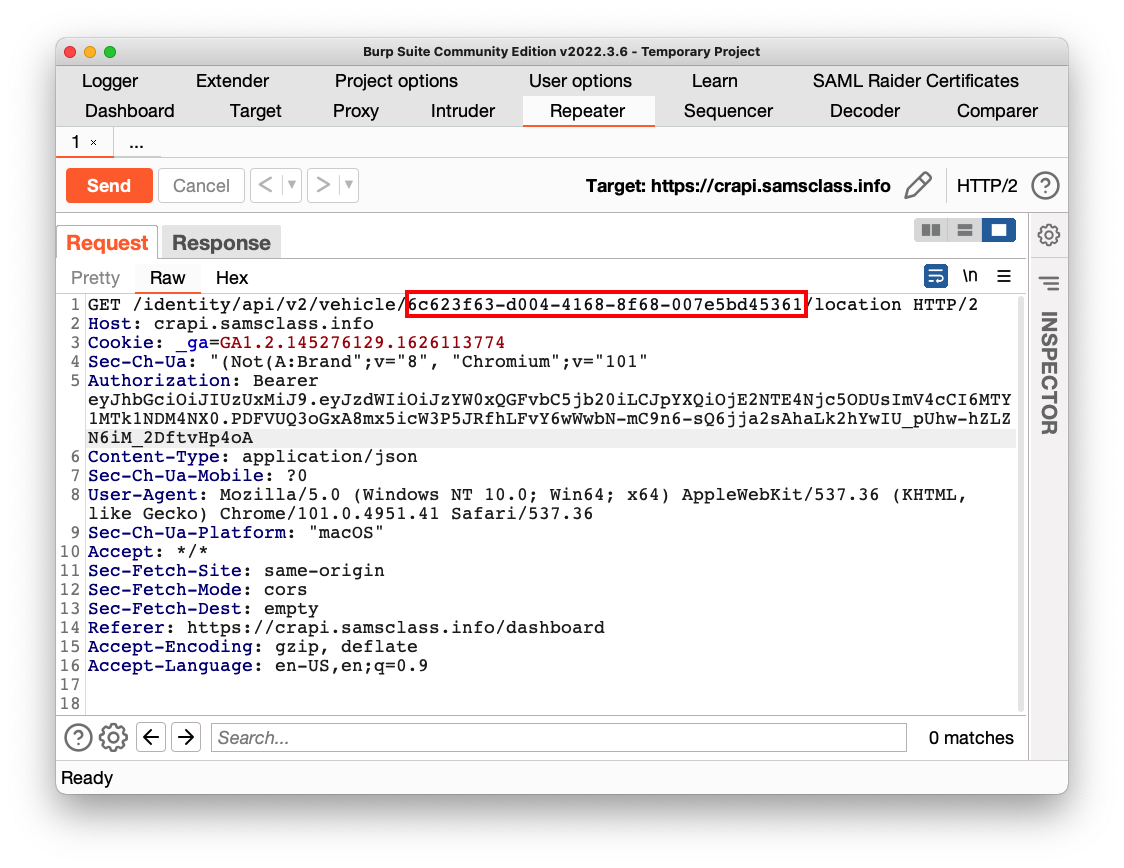Switch to Pretty view
Image resolution: width=1124 pixels, height=868 pixels.
95,277
